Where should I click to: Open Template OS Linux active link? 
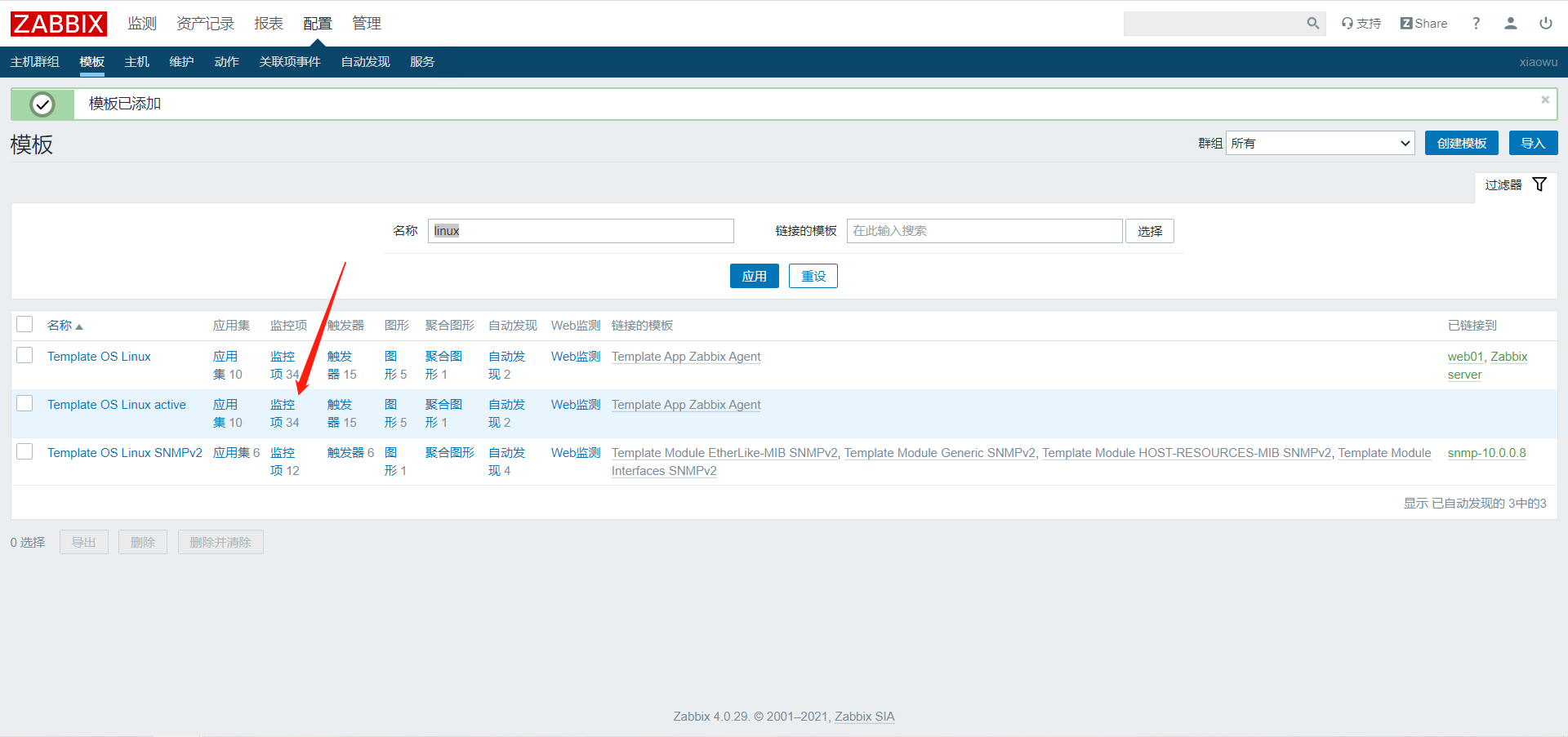click(116, 405)
